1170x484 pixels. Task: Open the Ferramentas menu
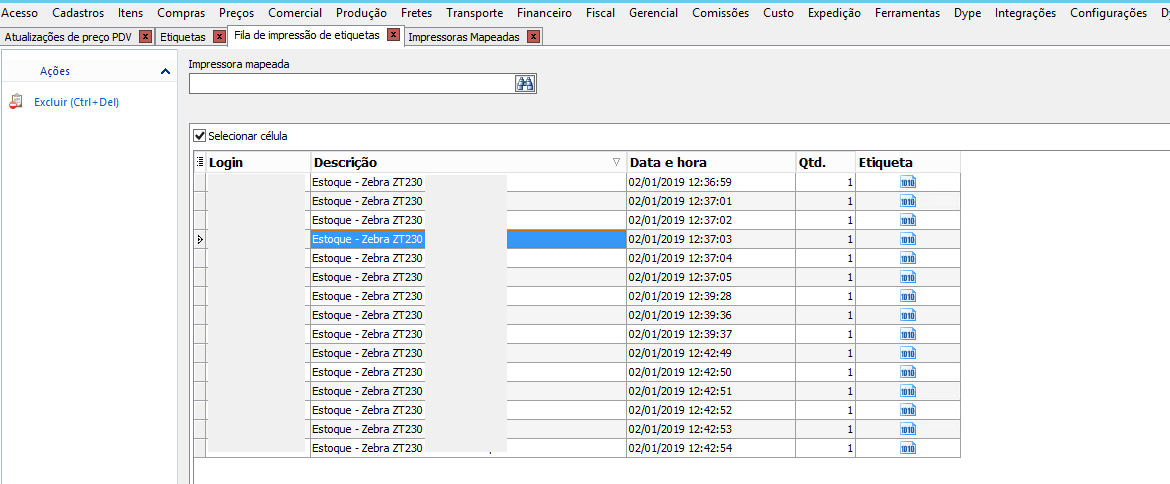(907, 13)
